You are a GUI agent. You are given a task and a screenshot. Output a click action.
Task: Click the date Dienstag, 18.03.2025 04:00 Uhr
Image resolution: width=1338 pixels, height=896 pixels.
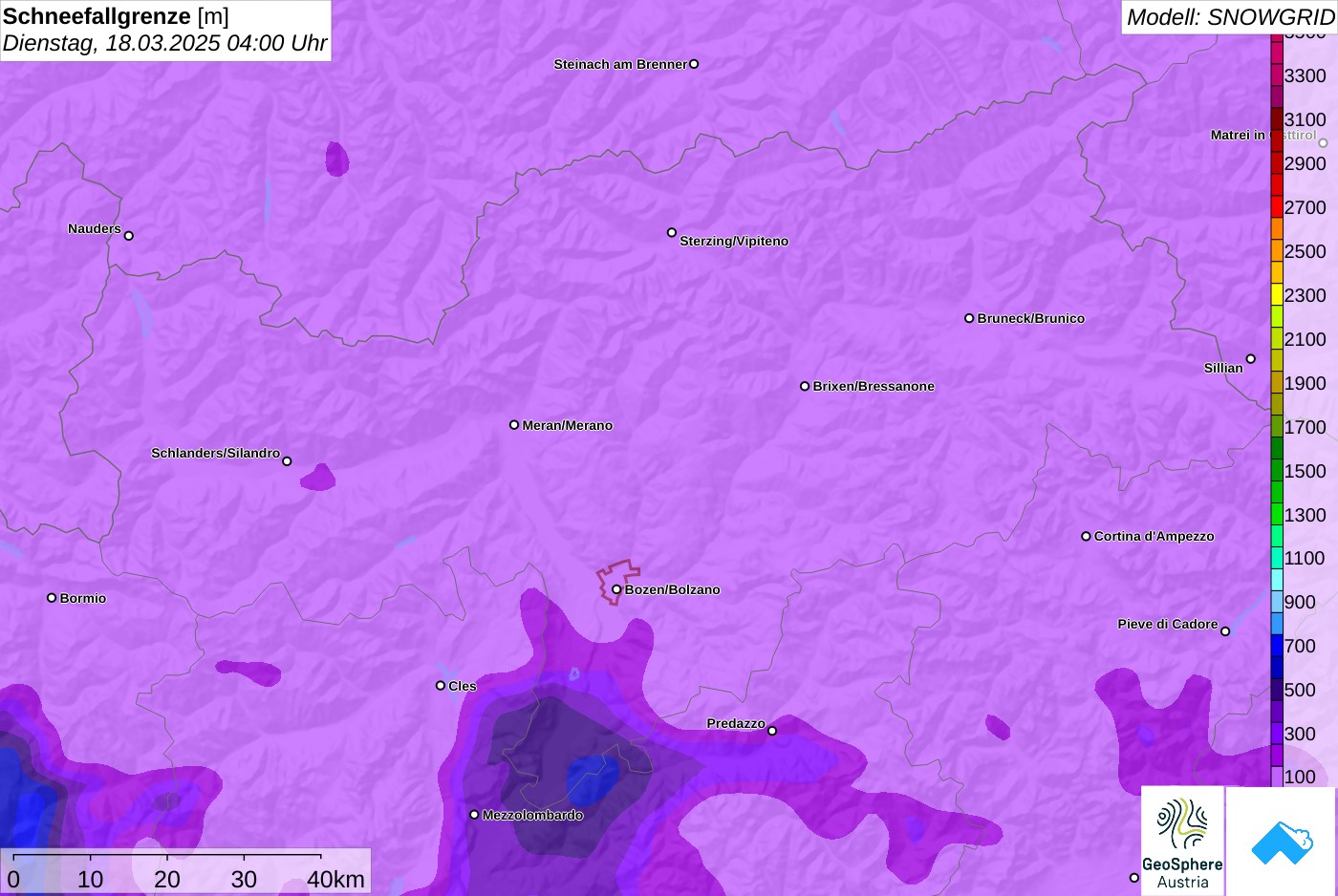click(x=164, y=43)
